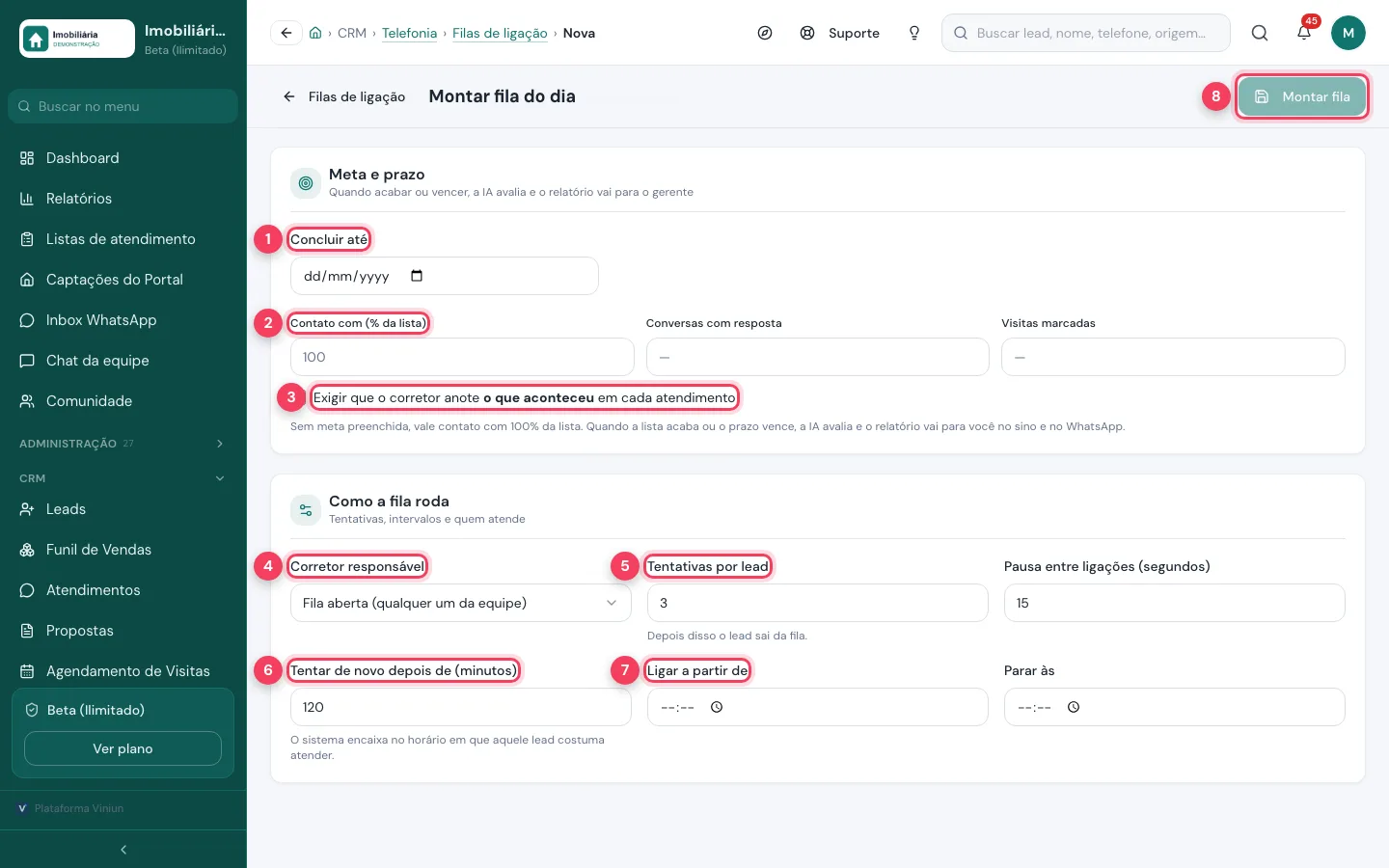This screenshot has width=1389, height=868.
Task: Open the notifications bell
Action: coord(1304,33)
